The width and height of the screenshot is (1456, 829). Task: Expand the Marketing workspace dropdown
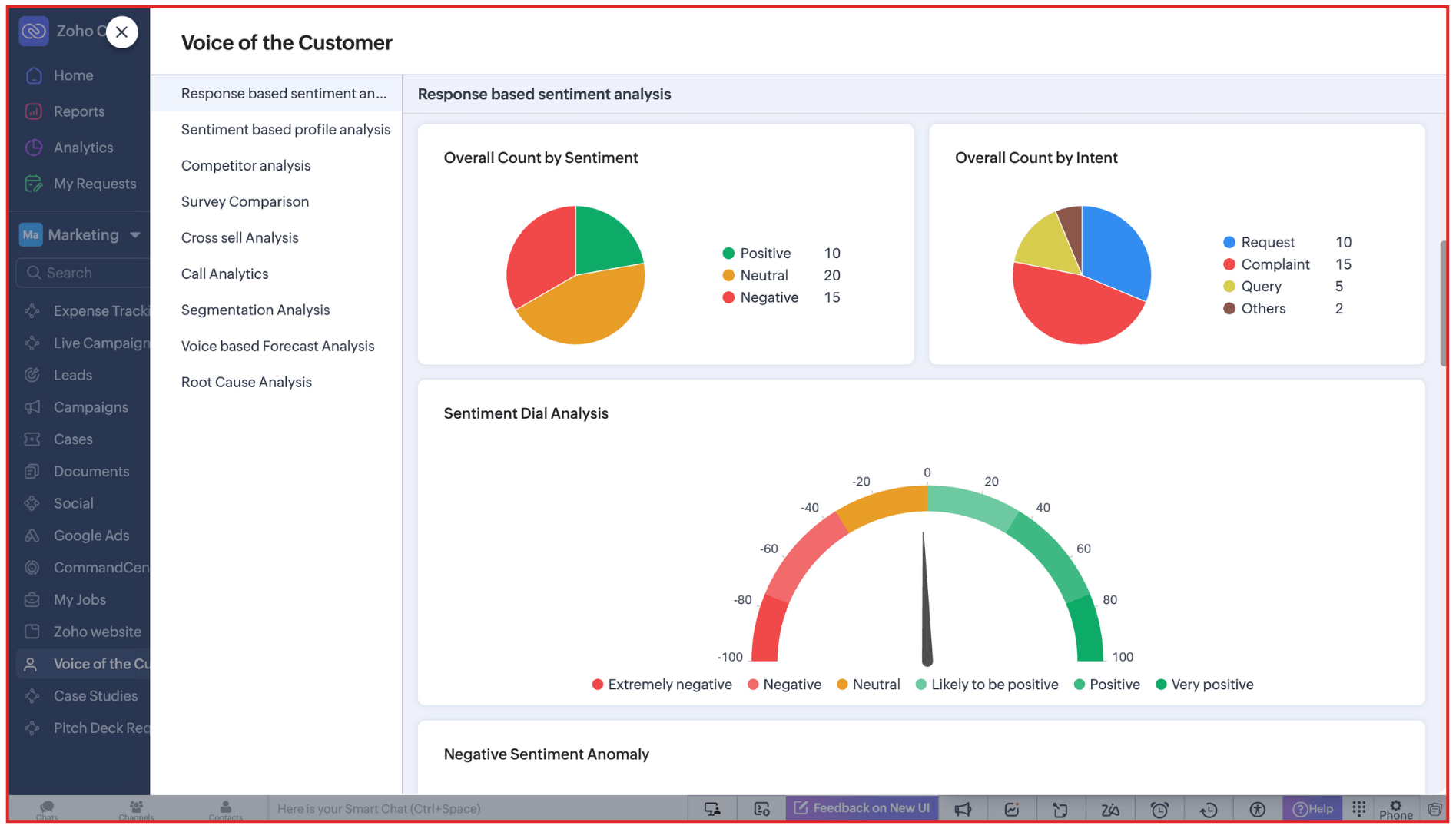[x=135, y=235]
